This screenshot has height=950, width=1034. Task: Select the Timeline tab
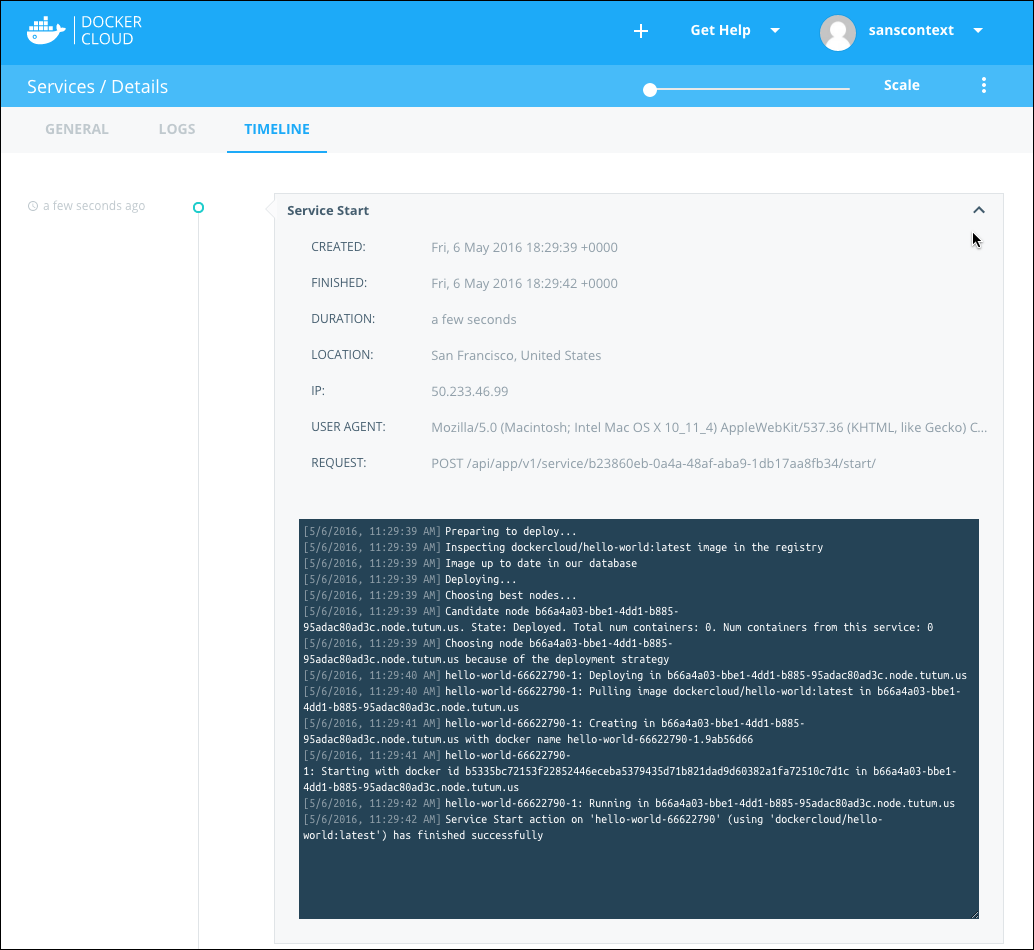point(277,129)
